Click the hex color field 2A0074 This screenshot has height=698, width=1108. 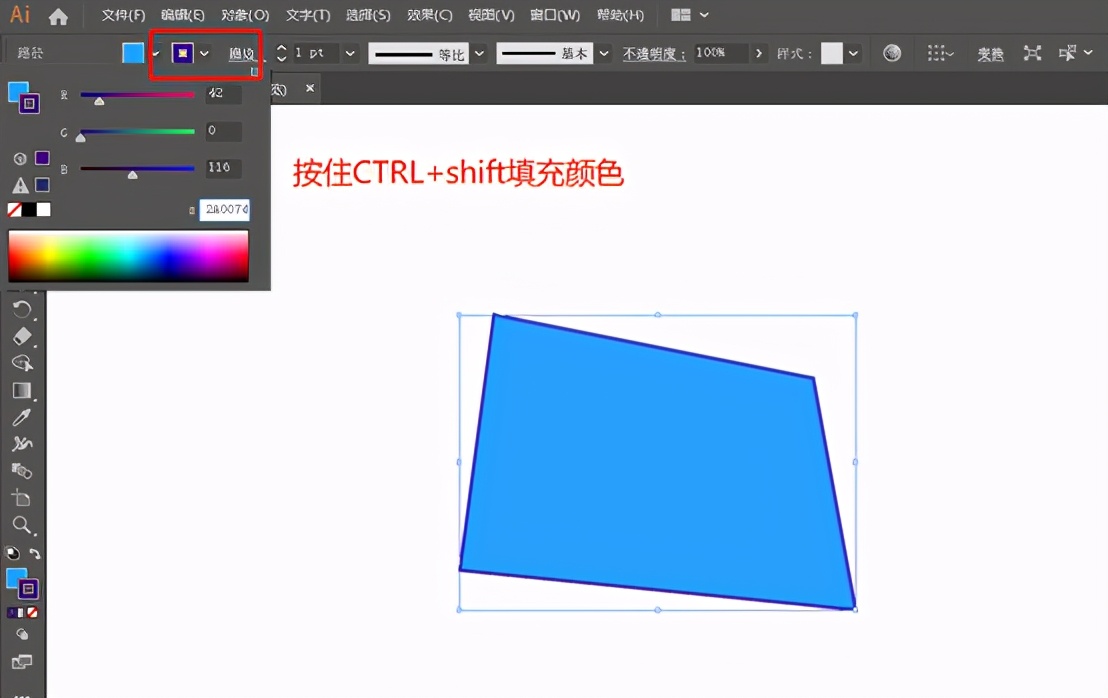click(225, 210)
